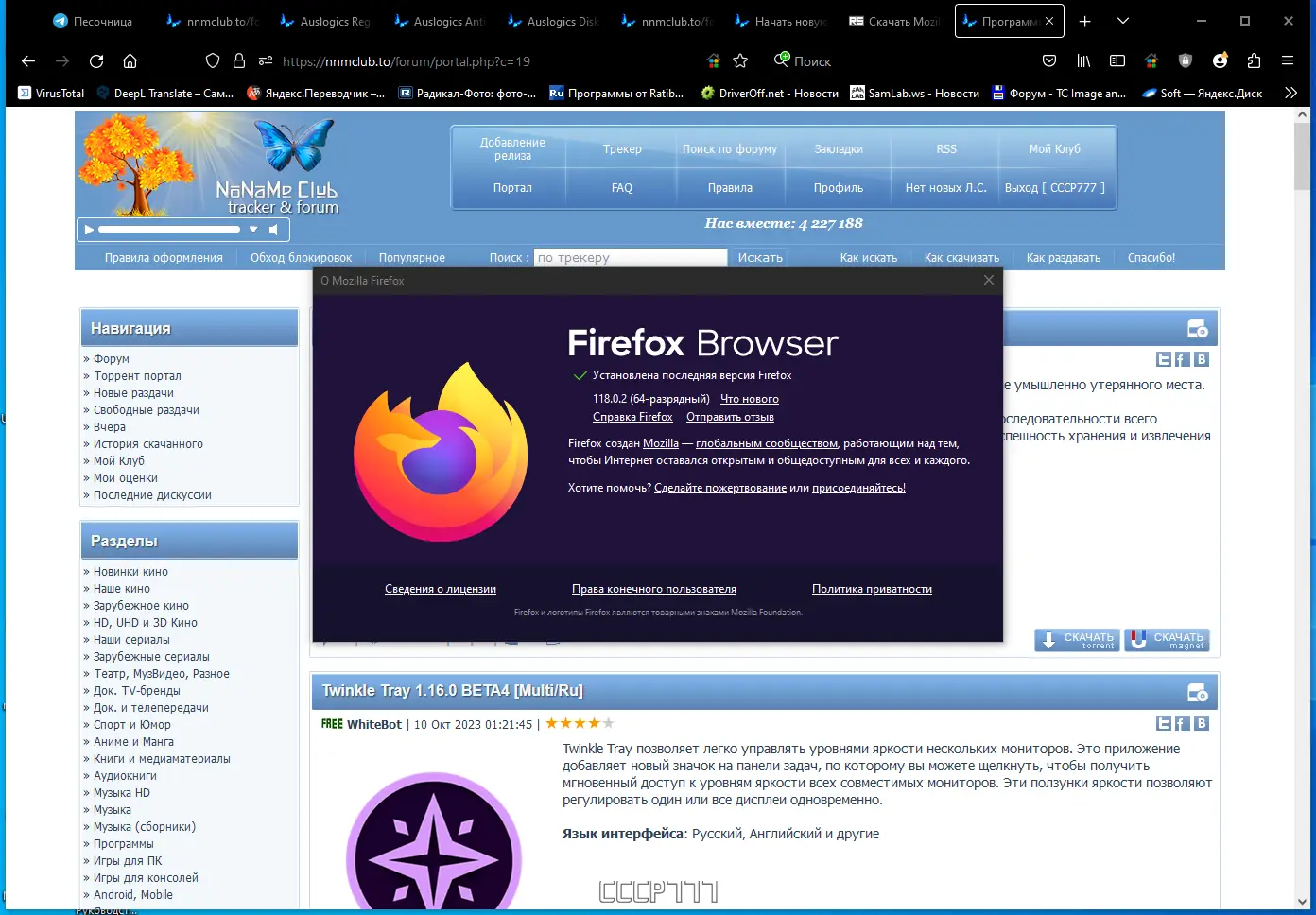Click the Twinkle Tray app image
The height and width of the screenshot is (915, 1316).
[434, 839]
